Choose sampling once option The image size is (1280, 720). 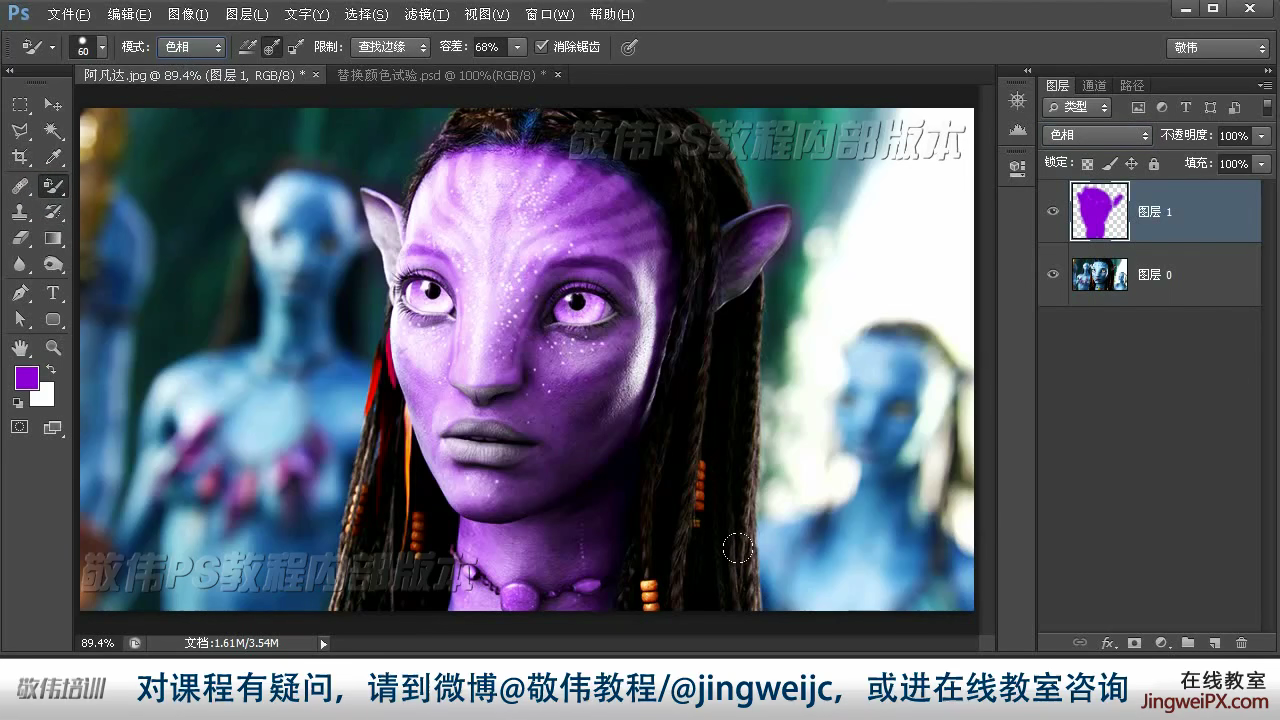click(x=271, y=47)
